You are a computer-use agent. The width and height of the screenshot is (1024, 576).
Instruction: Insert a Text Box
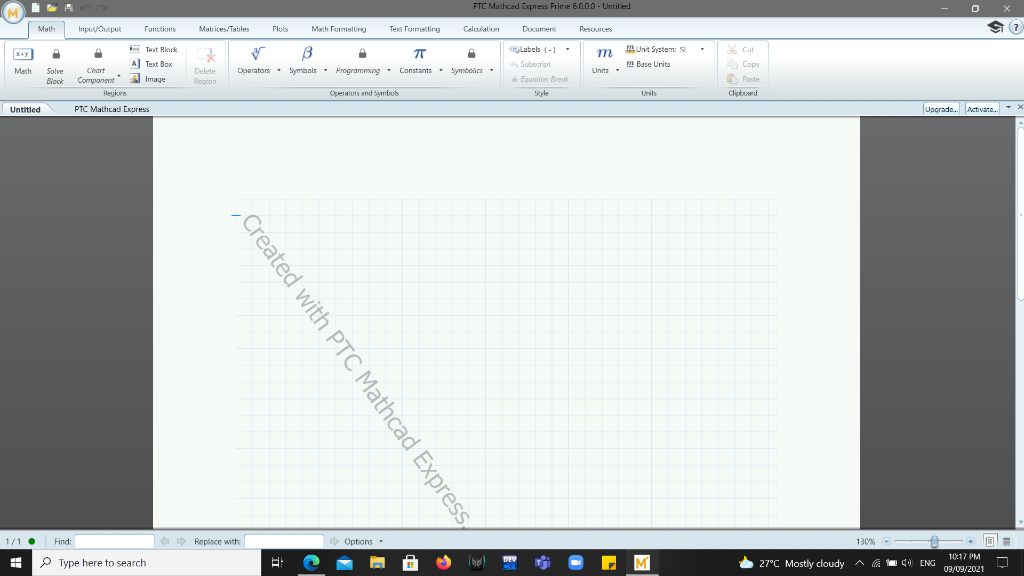pyautogui.click(x=152, y=64)
